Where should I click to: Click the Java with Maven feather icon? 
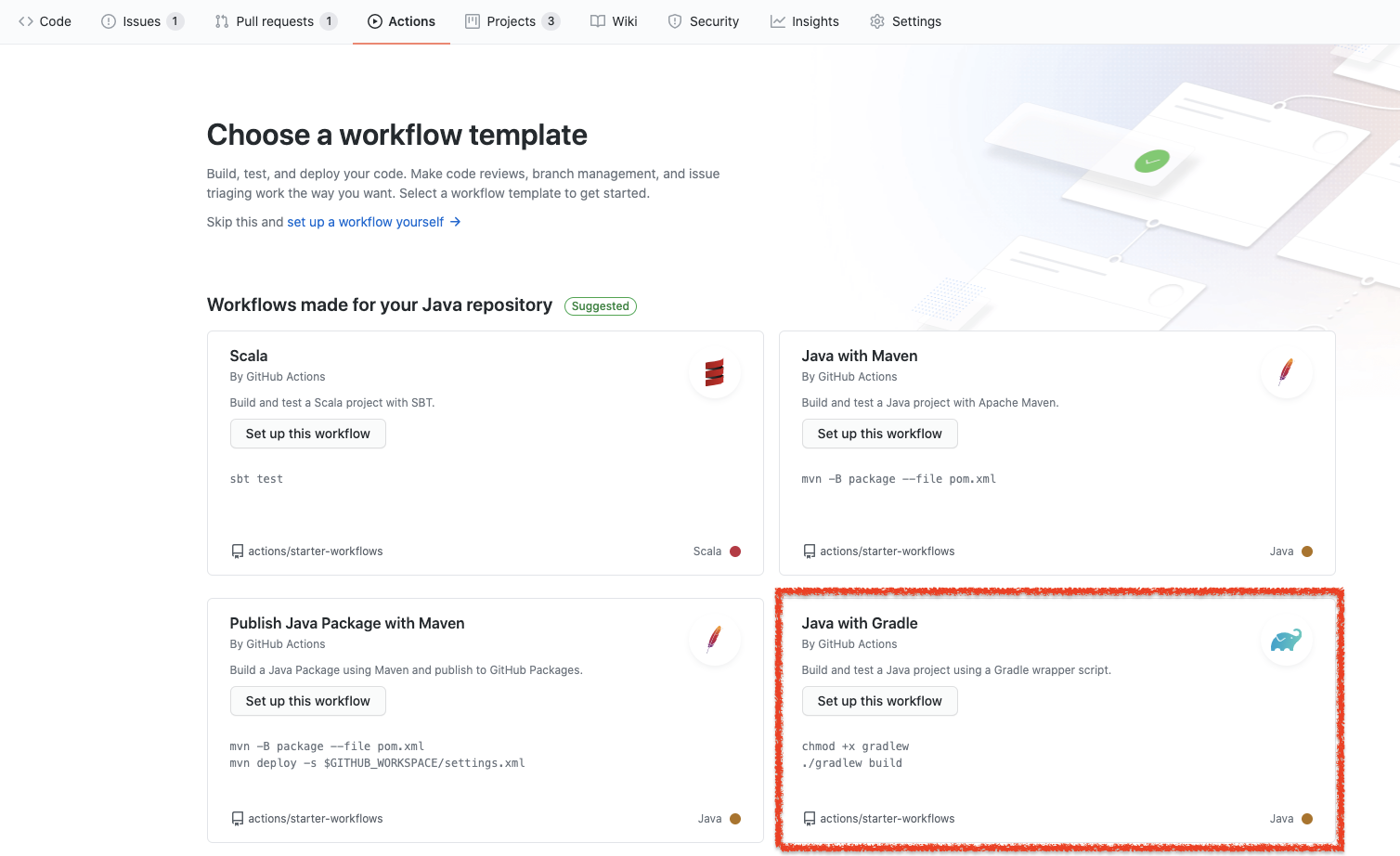(x=1286, y=371)
